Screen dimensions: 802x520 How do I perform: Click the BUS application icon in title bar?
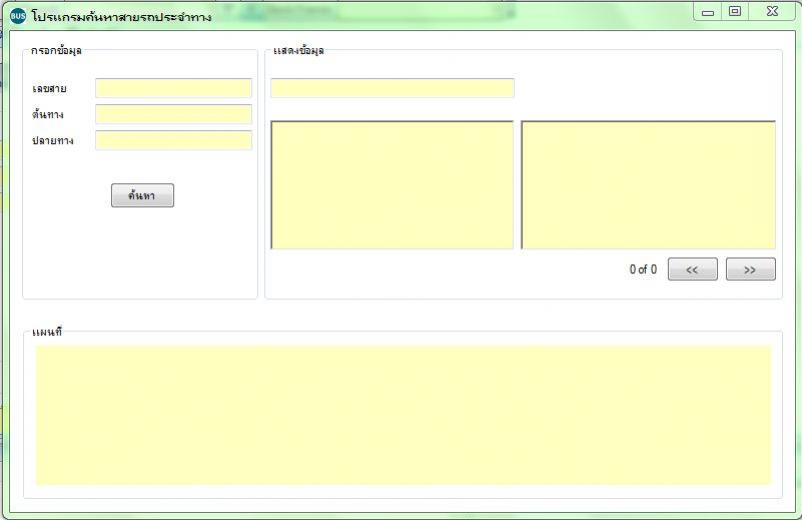click(x=17, y=16)
